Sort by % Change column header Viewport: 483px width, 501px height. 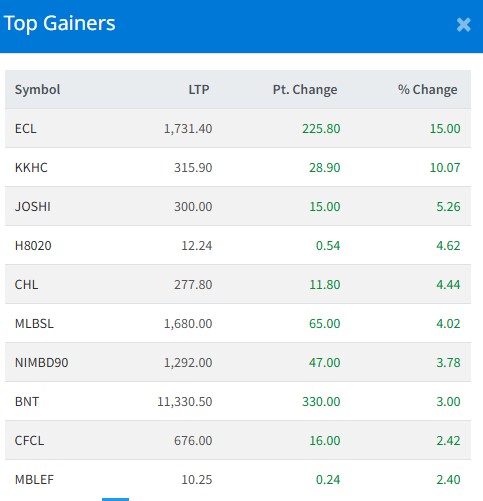428,89
